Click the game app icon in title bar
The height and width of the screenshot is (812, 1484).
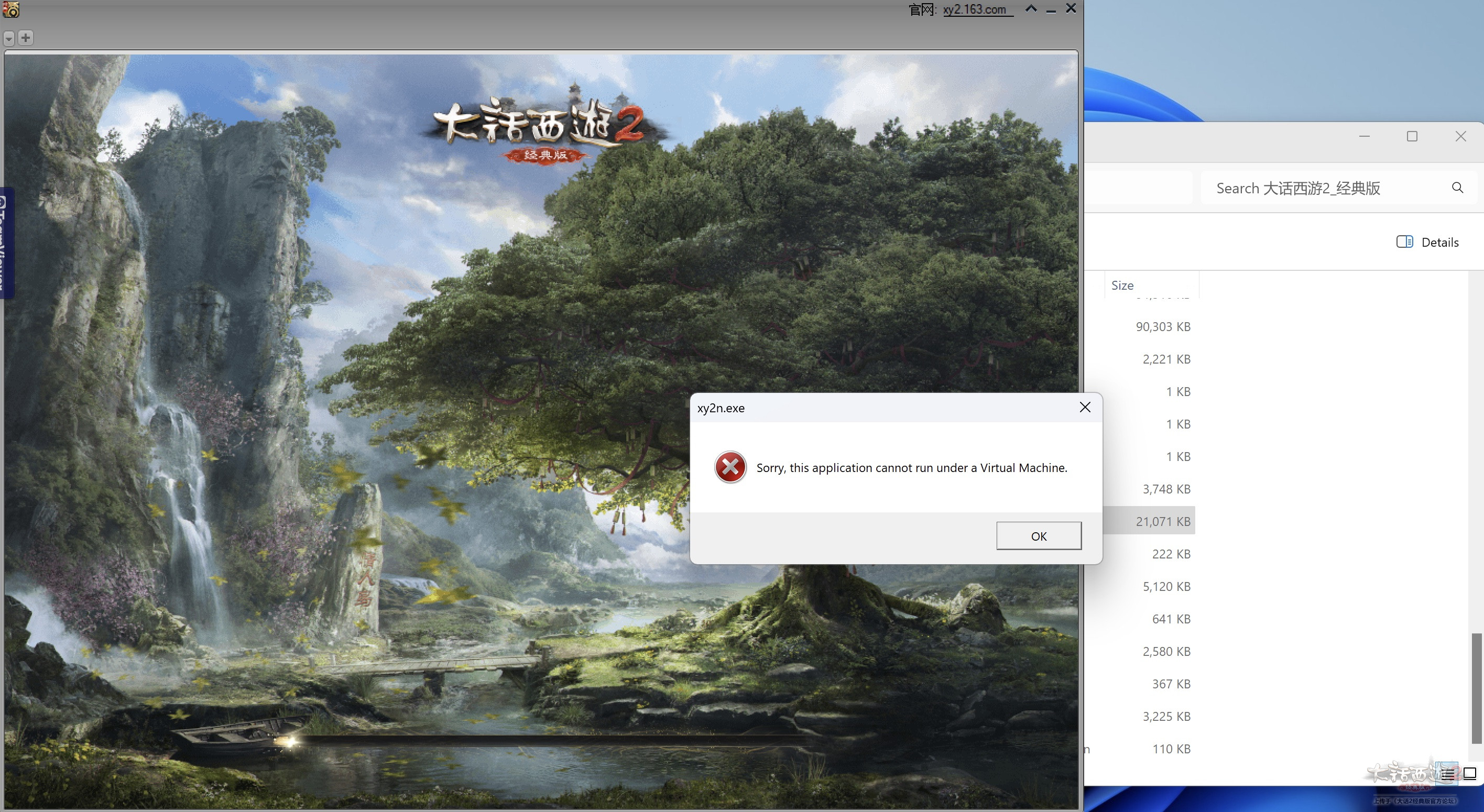pyautogui.click(x=11, y=9)
